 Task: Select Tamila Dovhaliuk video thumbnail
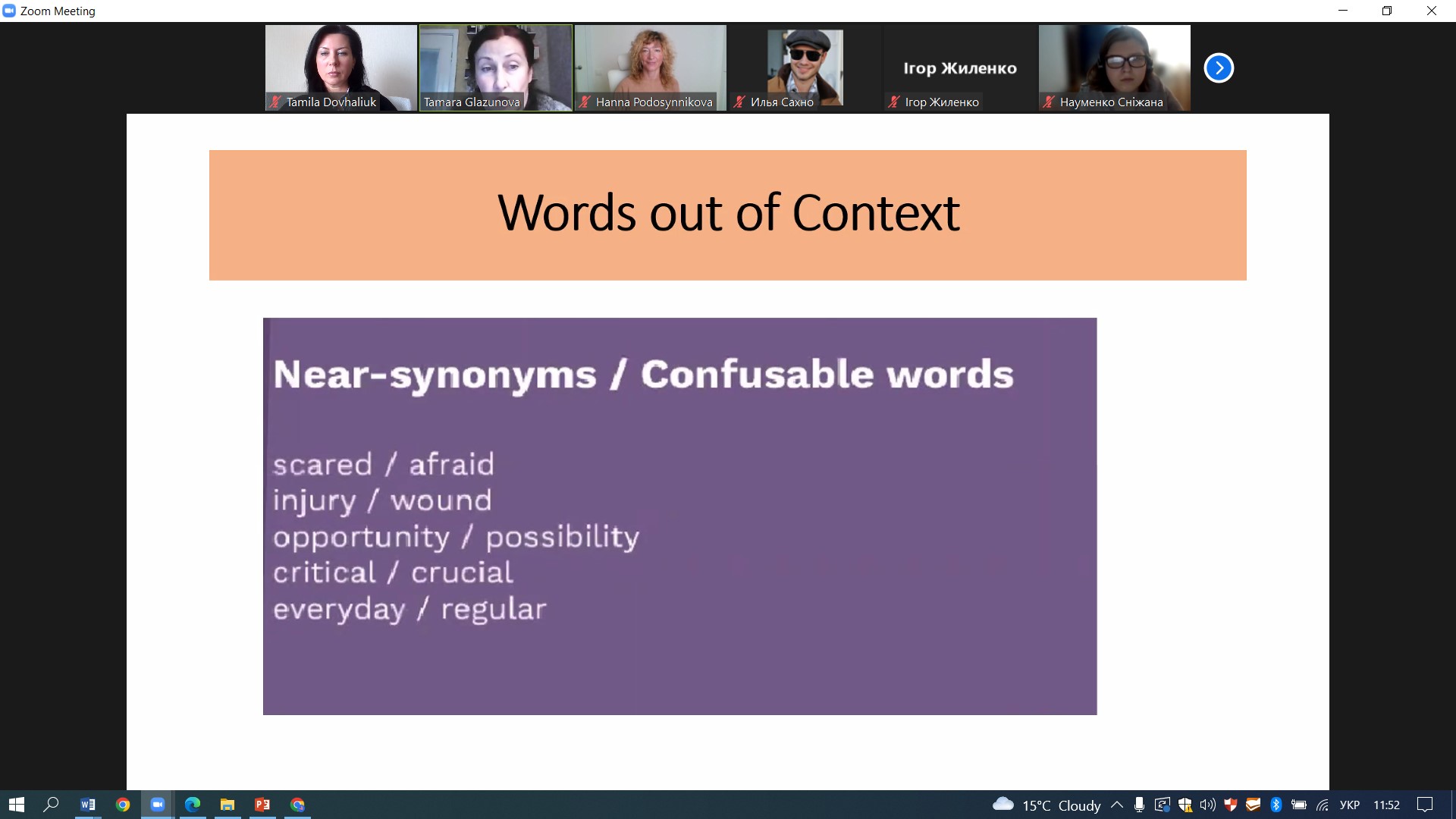(341, 68)
